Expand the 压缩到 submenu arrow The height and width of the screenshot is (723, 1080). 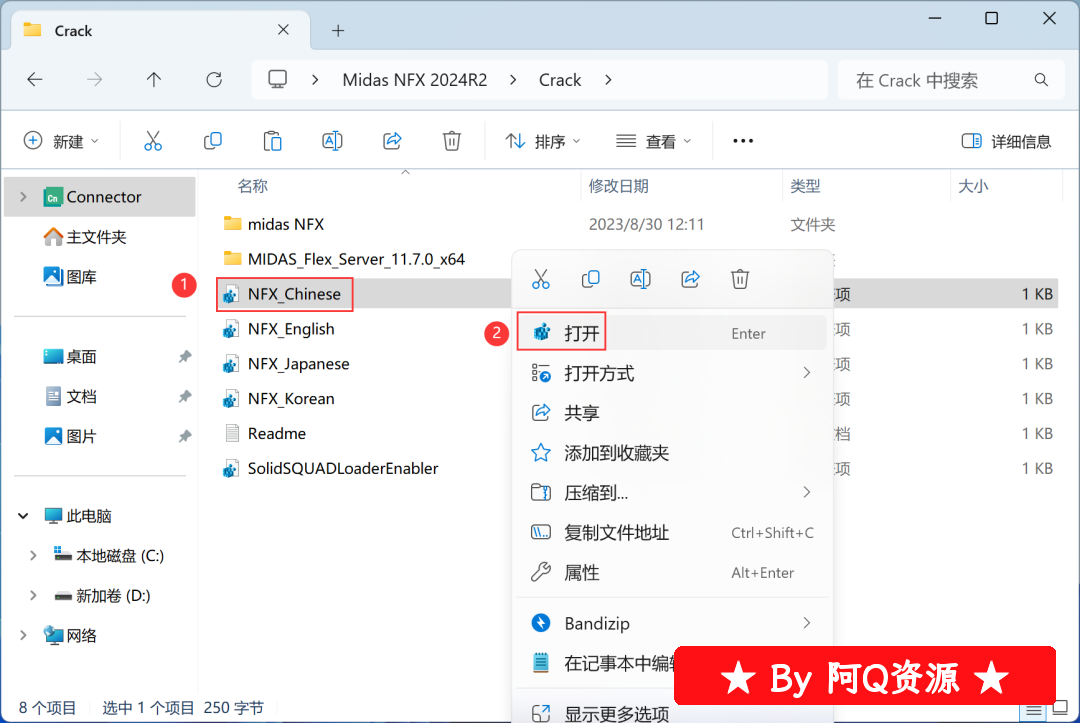(807, 492)
